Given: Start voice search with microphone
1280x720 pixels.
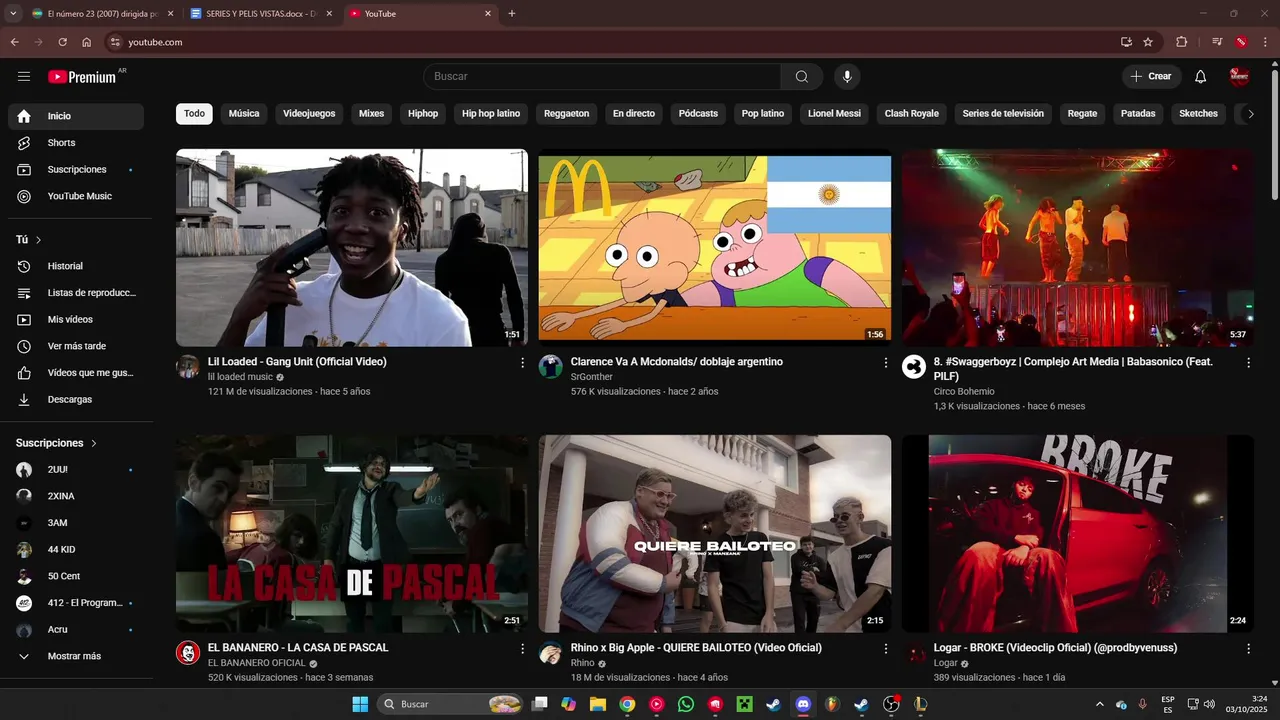Looking at the screenshot, I should [847, 76].
